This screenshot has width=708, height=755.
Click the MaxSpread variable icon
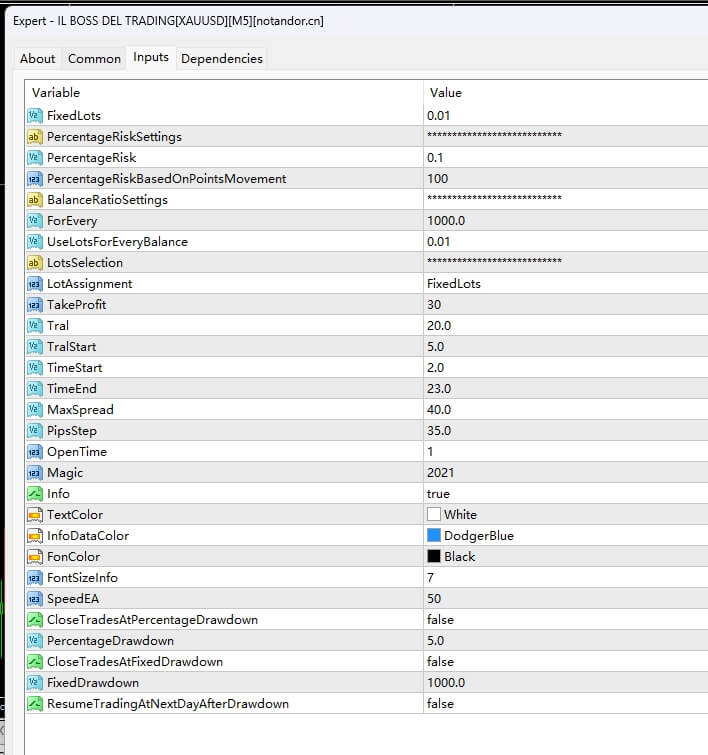[35, 410]
